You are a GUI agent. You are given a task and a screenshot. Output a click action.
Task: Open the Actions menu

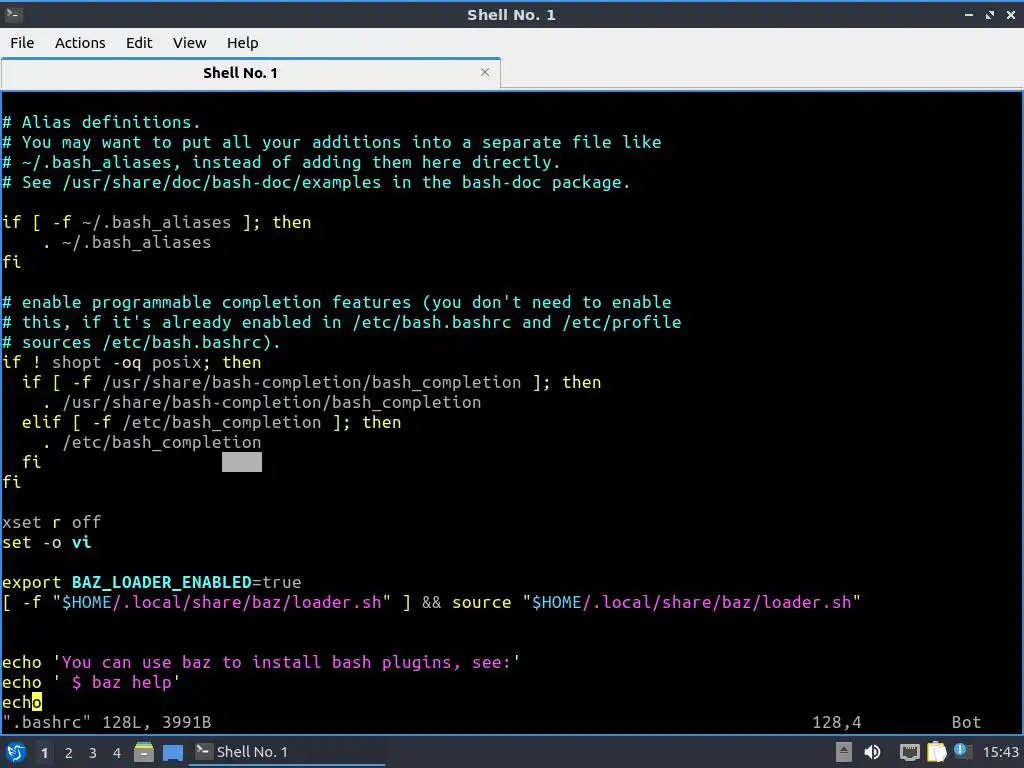pos(80,43)
